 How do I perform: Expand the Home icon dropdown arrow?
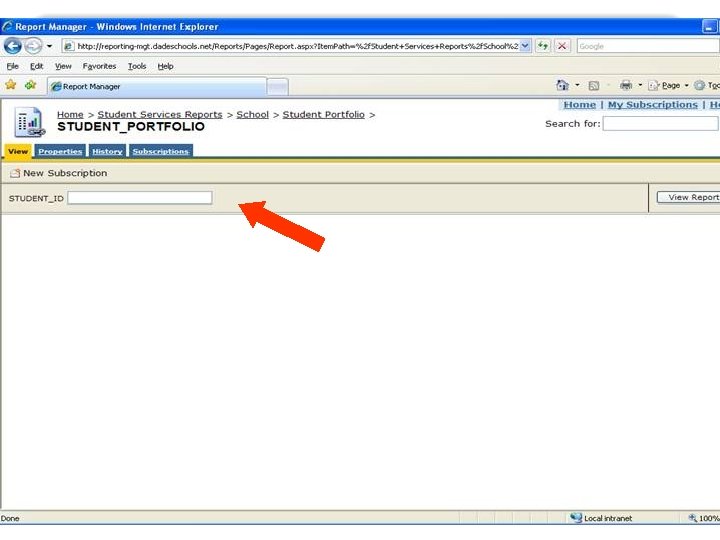[577, 85]
